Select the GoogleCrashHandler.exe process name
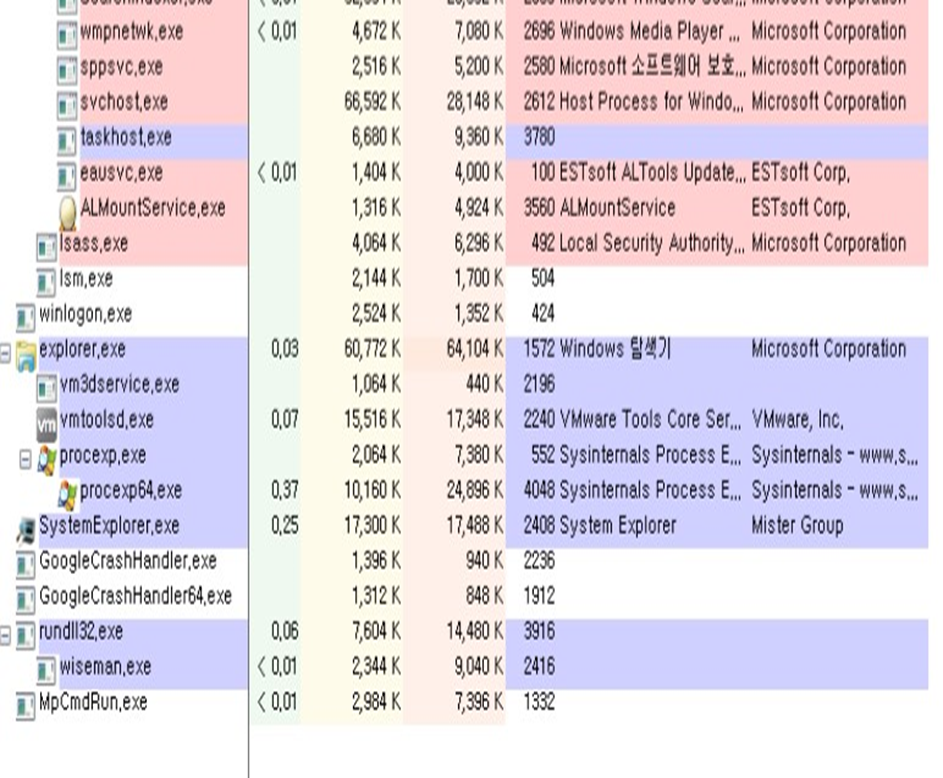 point(128,562)
